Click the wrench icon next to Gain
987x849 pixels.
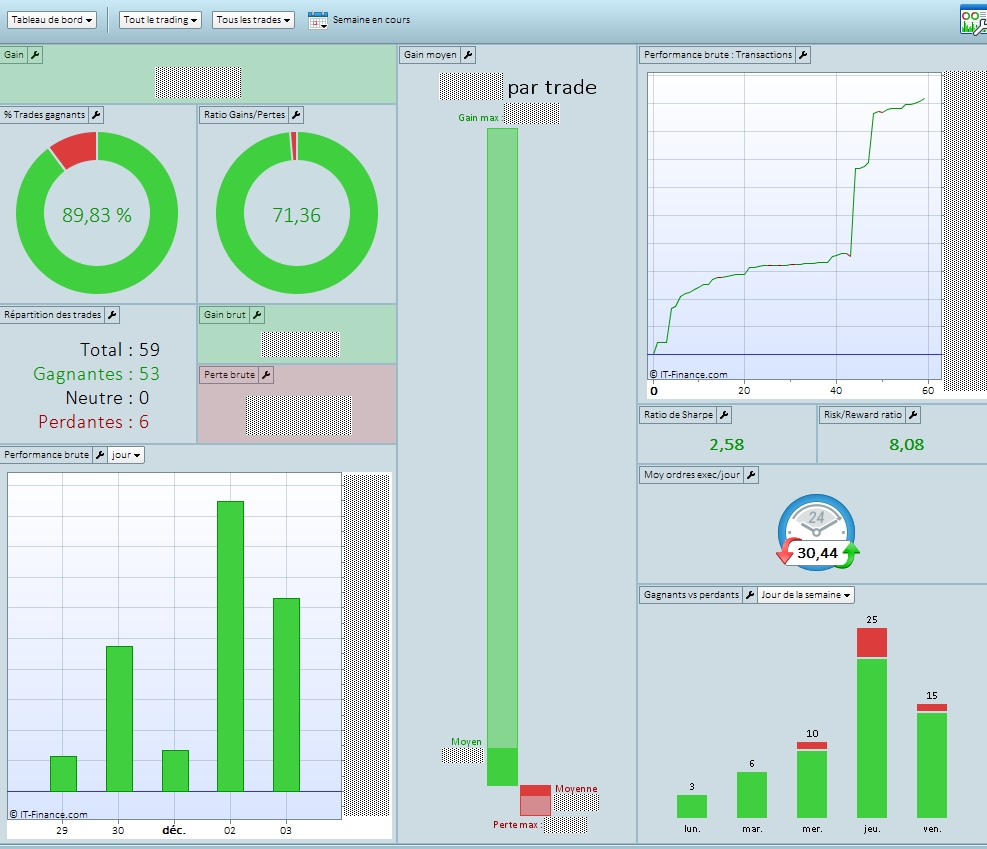(x=35, y=55)
